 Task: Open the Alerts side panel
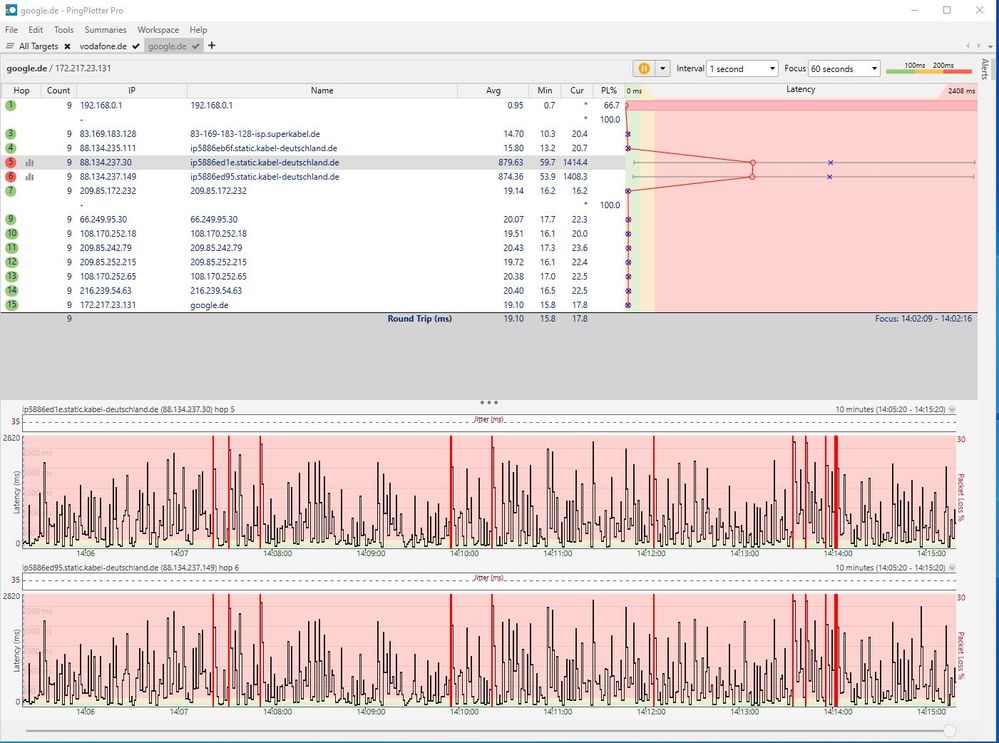[x=984, y=69]
